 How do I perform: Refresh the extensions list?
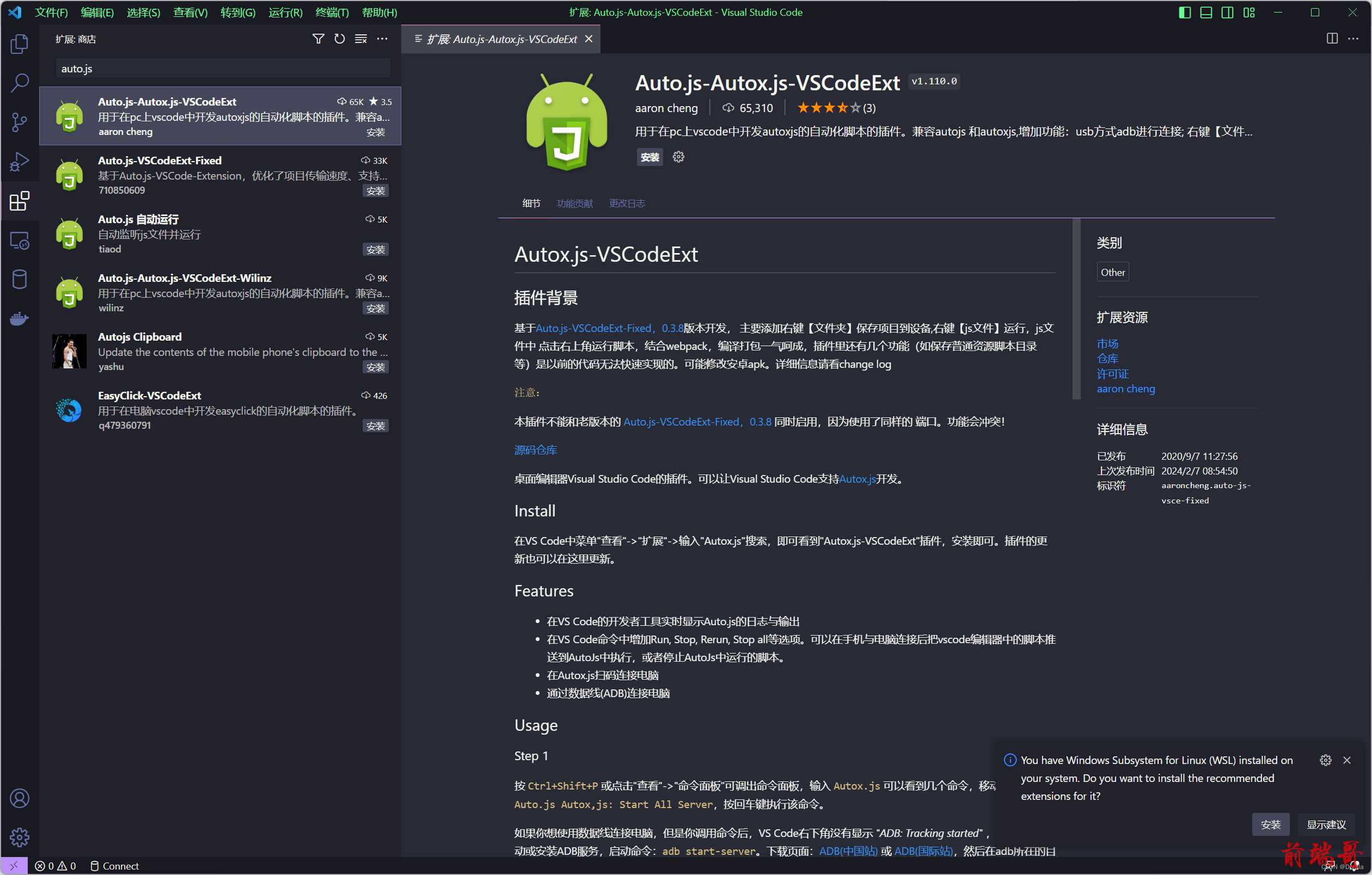[x=340, y=39]
